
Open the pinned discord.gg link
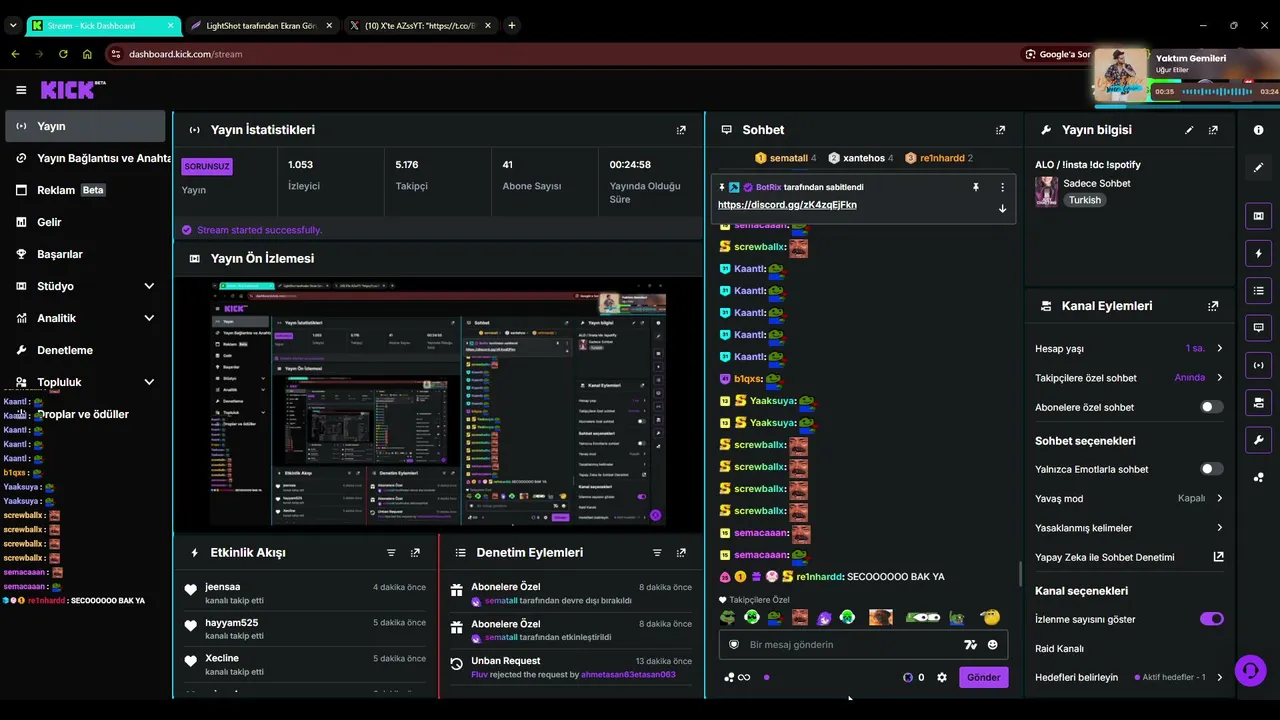[787, 205]
